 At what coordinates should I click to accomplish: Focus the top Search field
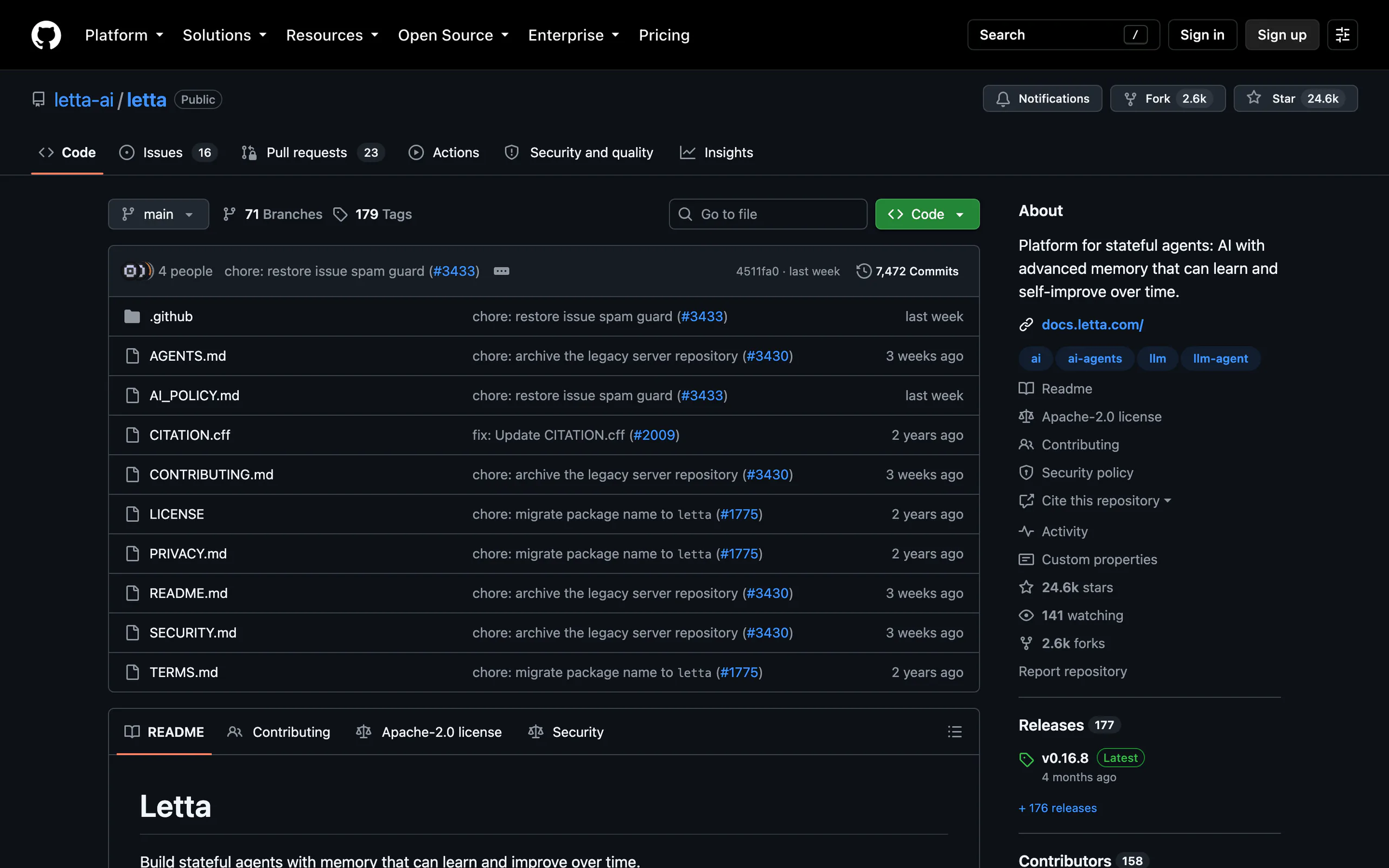[1063, 35]
